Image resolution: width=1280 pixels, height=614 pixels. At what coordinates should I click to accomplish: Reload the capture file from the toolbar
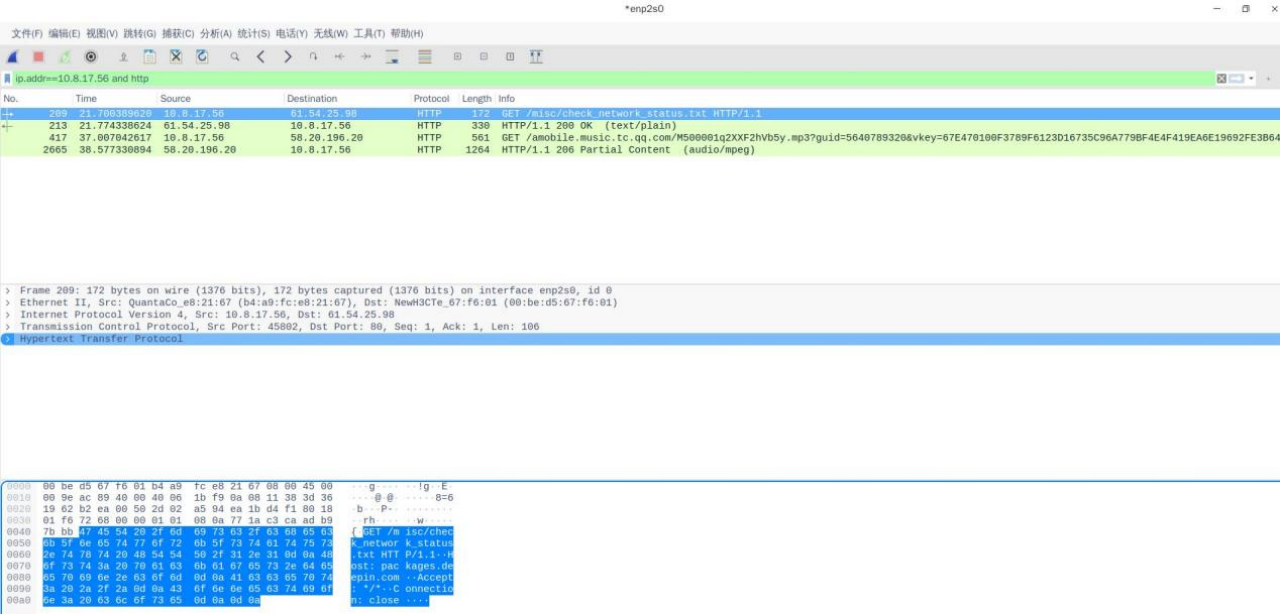tap(202, 57)
